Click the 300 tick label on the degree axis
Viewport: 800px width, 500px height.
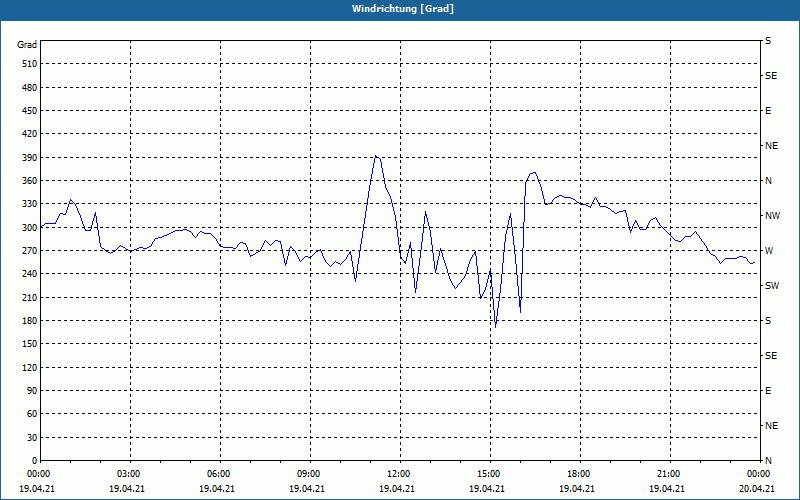(30, 228)
